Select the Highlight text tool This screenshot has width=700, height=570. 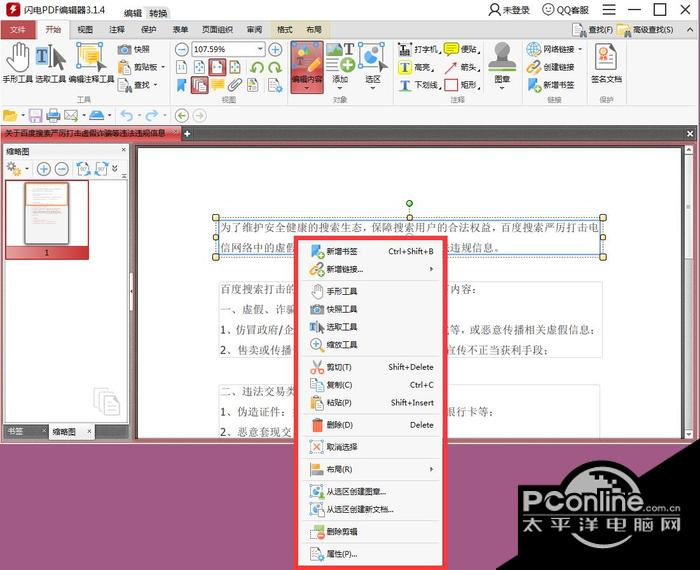[416, 67]
